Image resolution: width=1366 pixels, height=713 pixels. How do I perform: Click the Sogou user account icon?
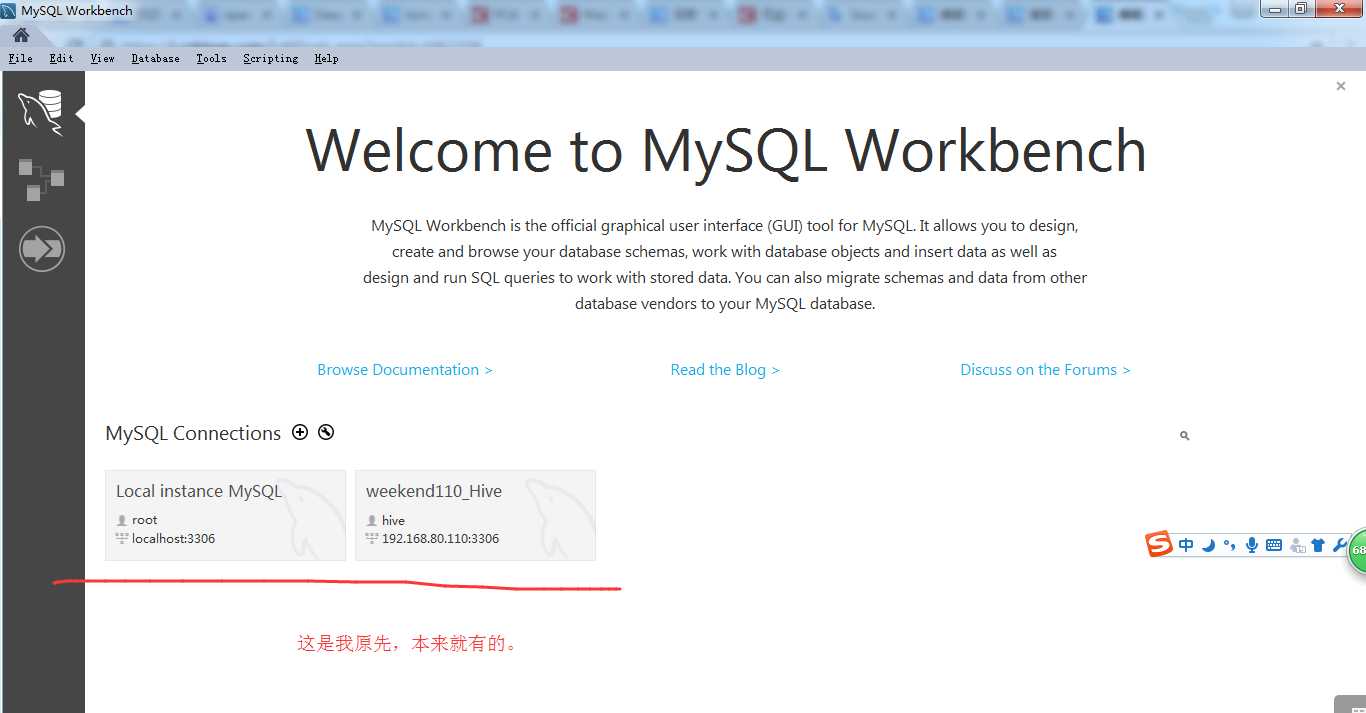pyautogui.click(x=1297, y=545)
